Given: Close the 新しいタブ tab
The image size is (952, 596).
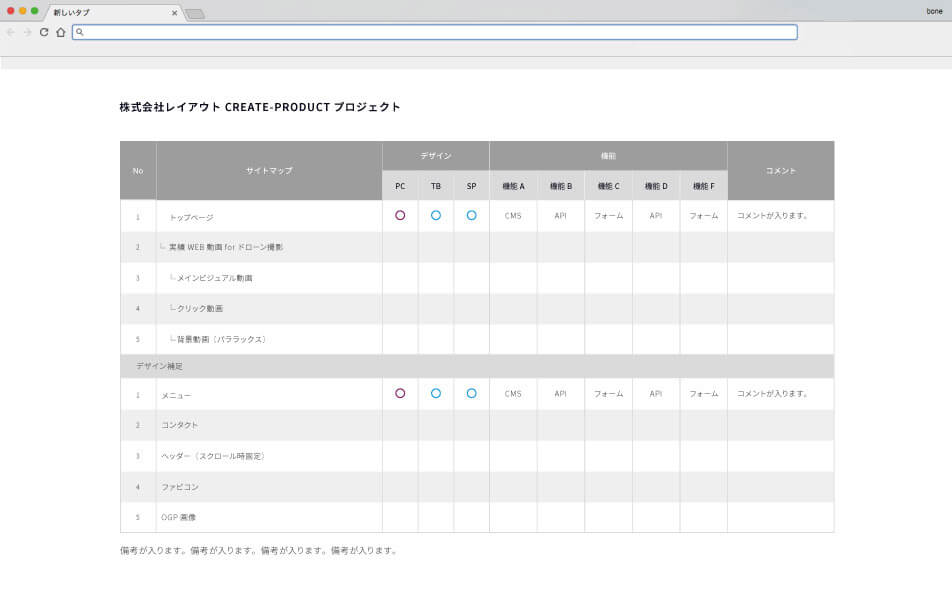Looking at the screenshot, I should click(174, 13).
